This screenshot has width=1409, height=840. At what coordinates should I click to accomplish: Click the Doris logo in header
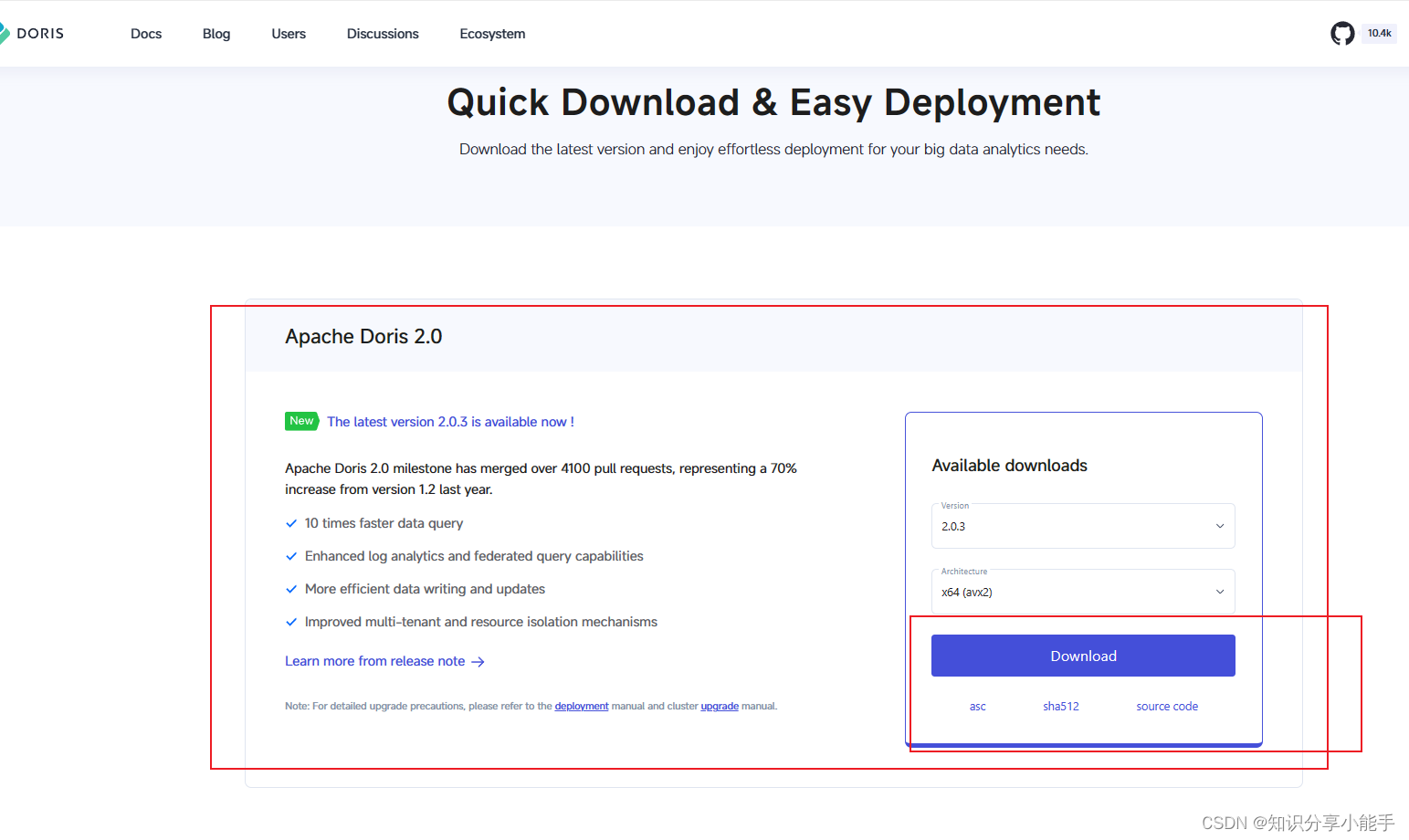tap(32, 34)
